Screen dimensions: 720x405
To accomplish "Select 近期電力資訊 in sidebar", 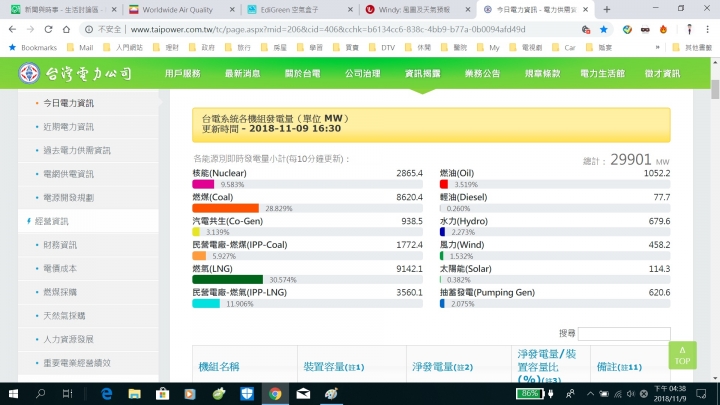I will click(x=68, y=127).
